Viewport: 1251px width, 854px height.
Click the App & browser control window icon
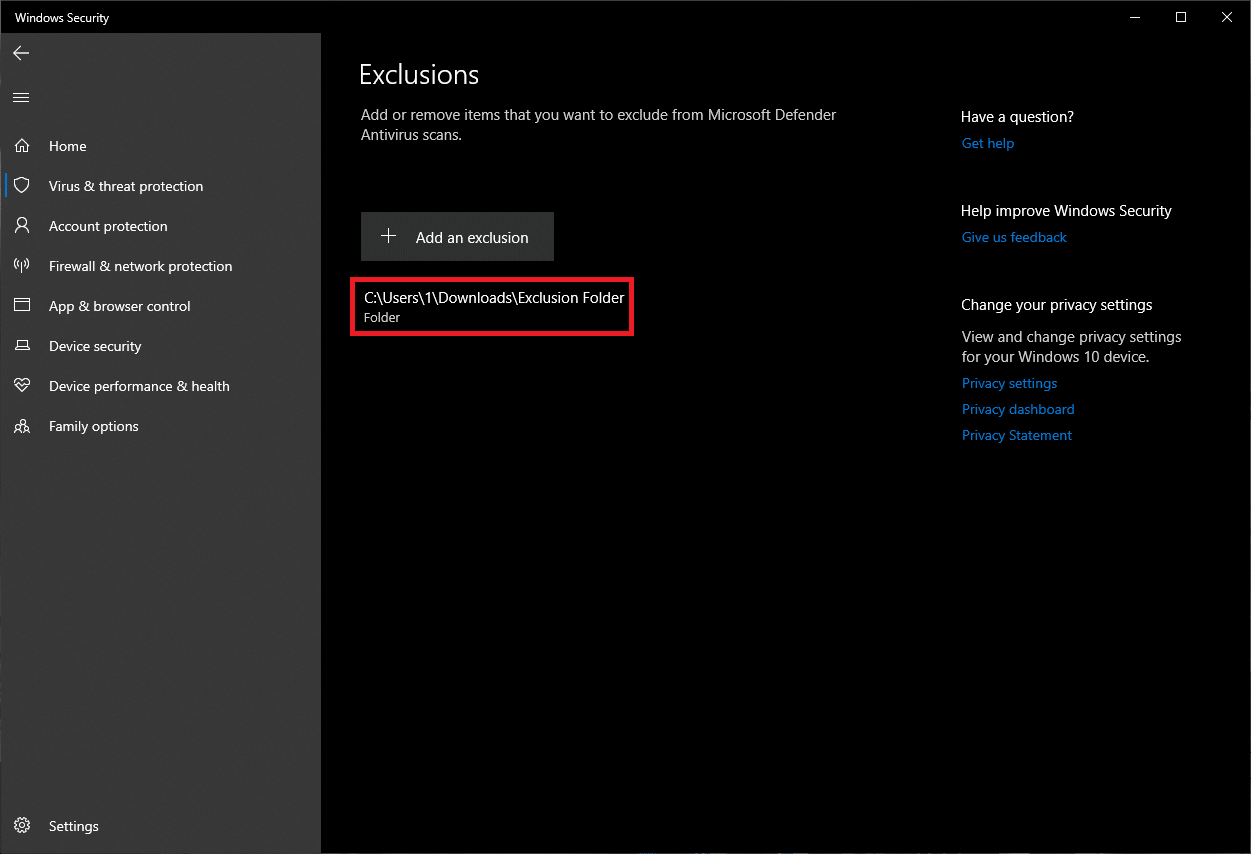click(x=22, y=306)
